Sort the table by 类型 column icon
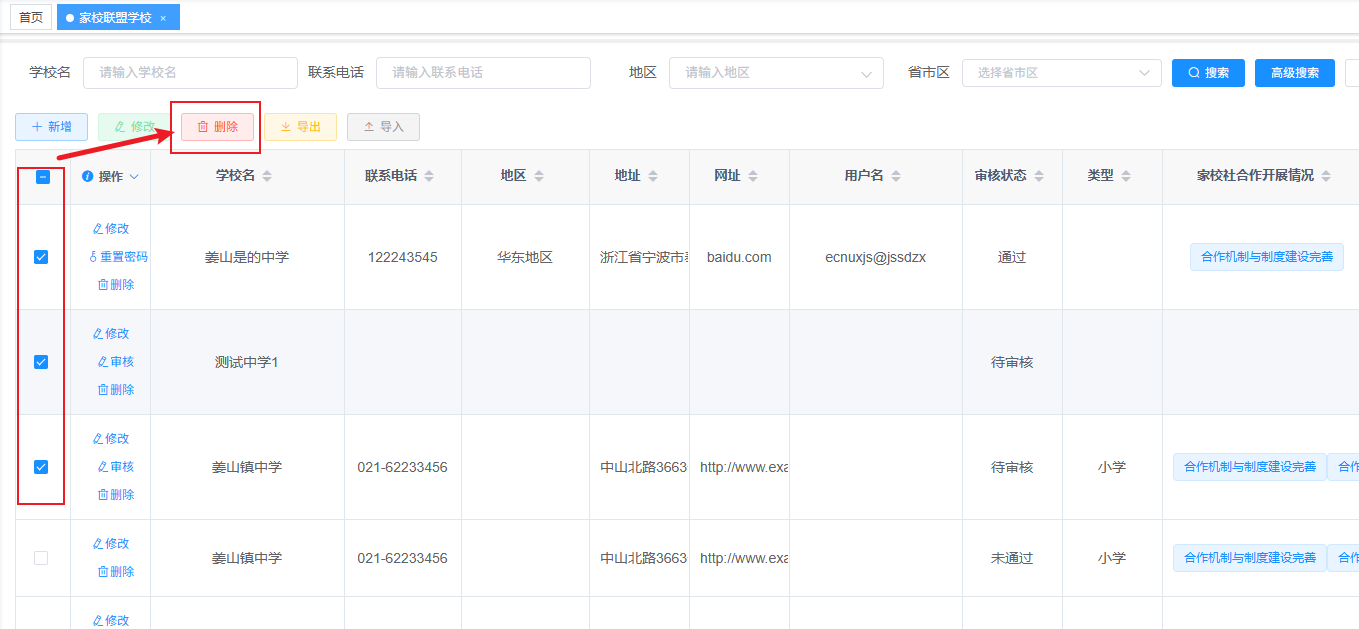This screenshot has height=629, width=1359. (x=1126, y=176)
